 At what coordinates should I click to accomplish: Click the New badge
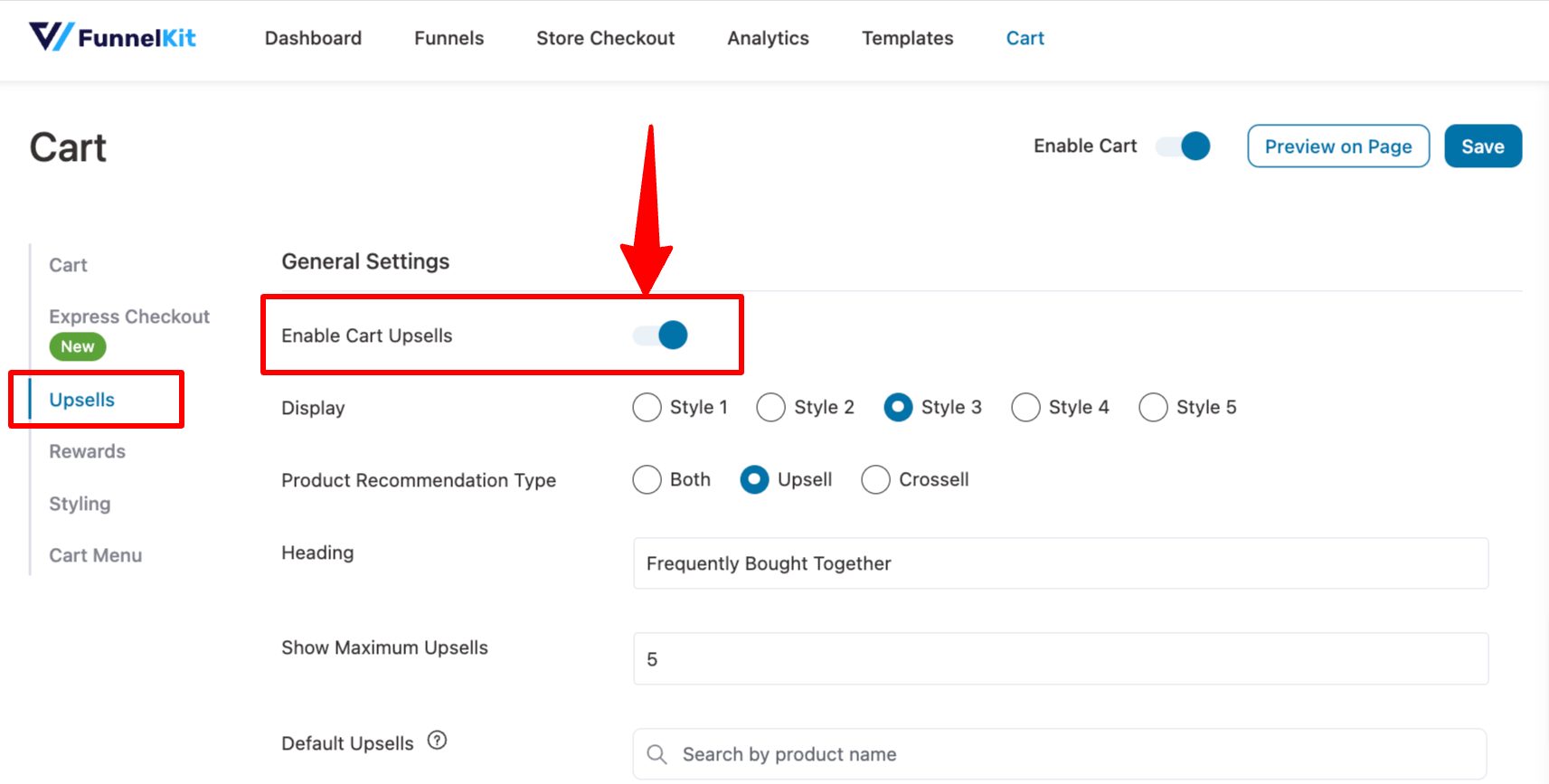click(x=78, y=346)
